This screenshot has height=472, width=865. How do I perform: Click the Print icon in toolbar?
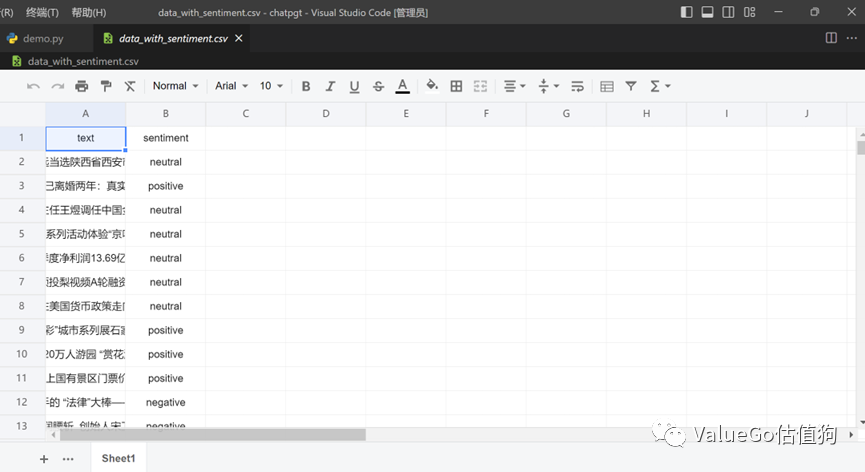click(x=82, y=86)
